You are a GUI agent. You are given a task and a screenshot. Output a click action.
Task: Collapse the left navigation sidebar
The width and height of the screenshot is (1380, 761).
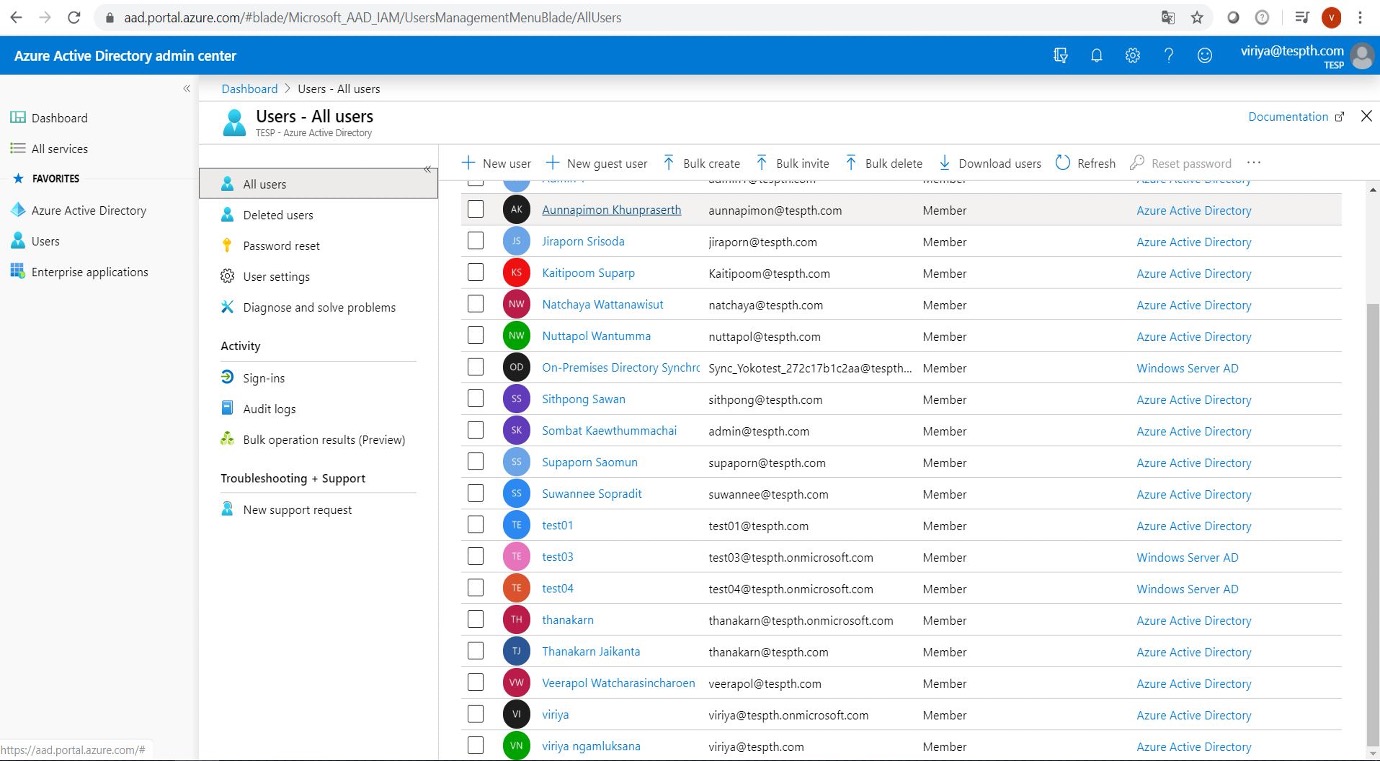(186, 89)
